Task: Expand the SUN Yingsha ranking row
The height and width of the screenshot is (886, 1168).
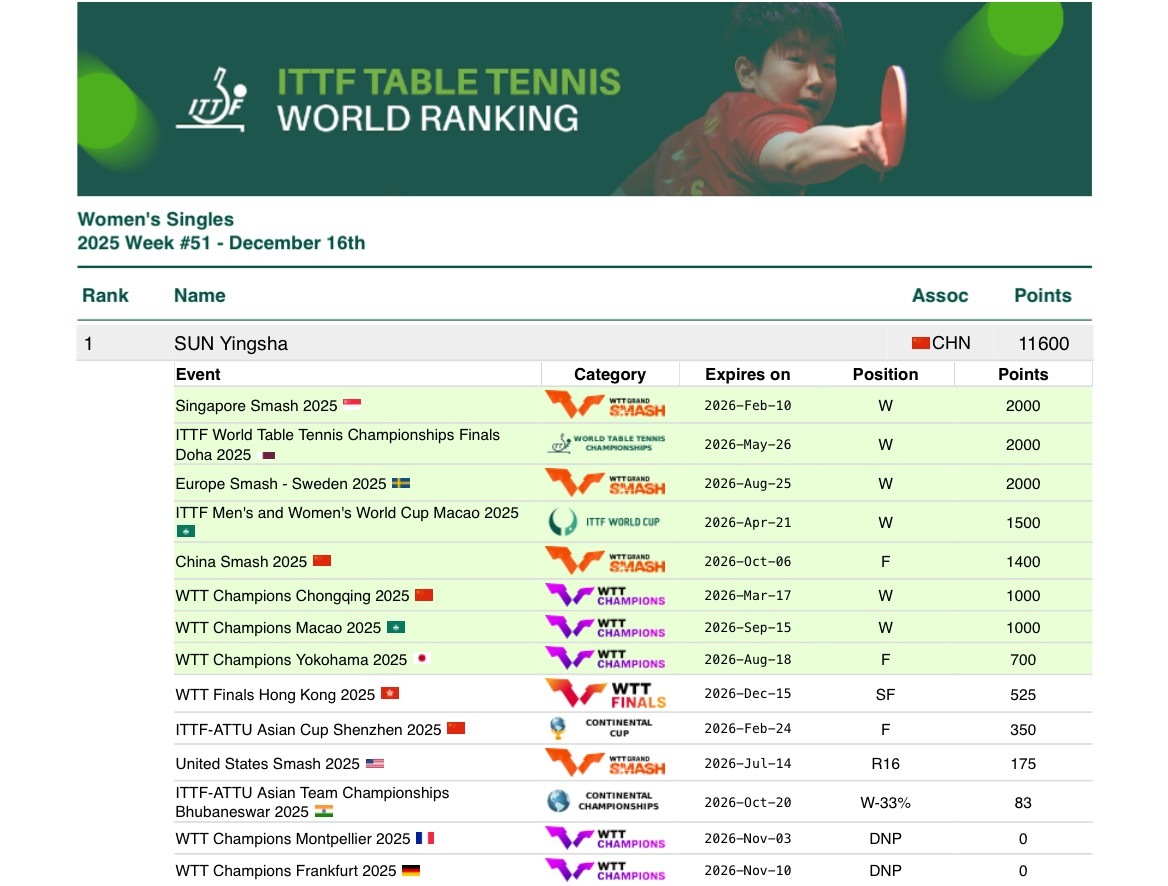Action: (x=585, y=343)
